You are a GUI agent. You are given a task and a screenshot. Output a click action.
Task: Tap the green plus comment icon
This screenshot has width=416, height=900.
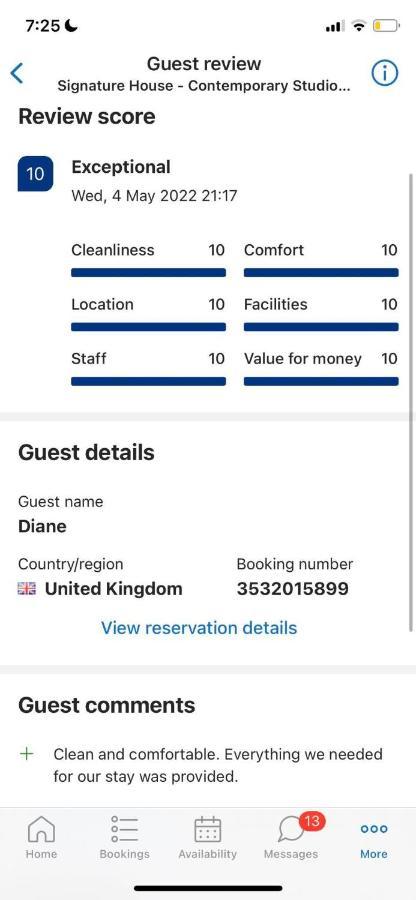(x=26, y=754)
